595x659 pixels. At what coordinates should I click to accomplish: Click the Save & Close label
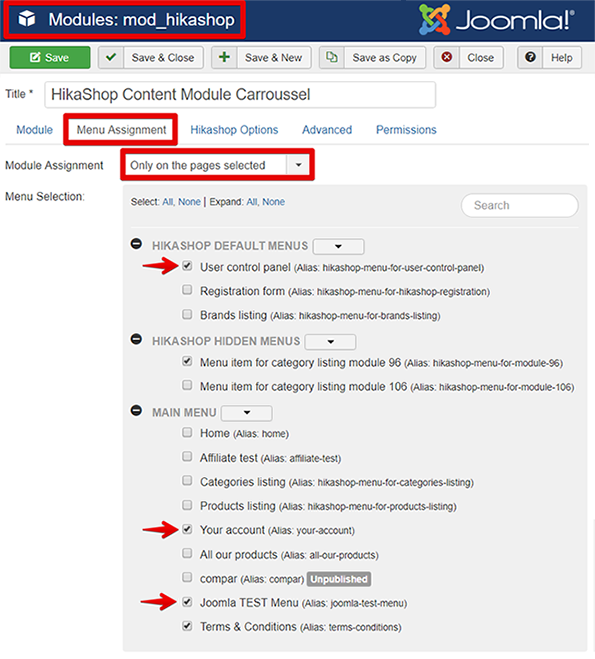tap(163, 58)
